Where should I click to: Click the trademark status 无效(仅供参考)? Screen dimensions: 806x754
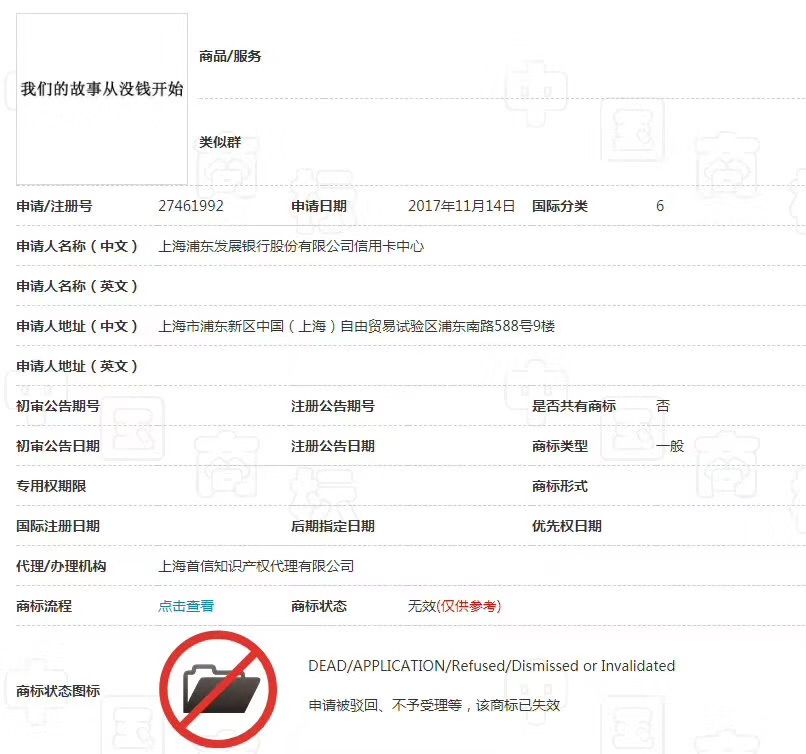click(454, 606)
